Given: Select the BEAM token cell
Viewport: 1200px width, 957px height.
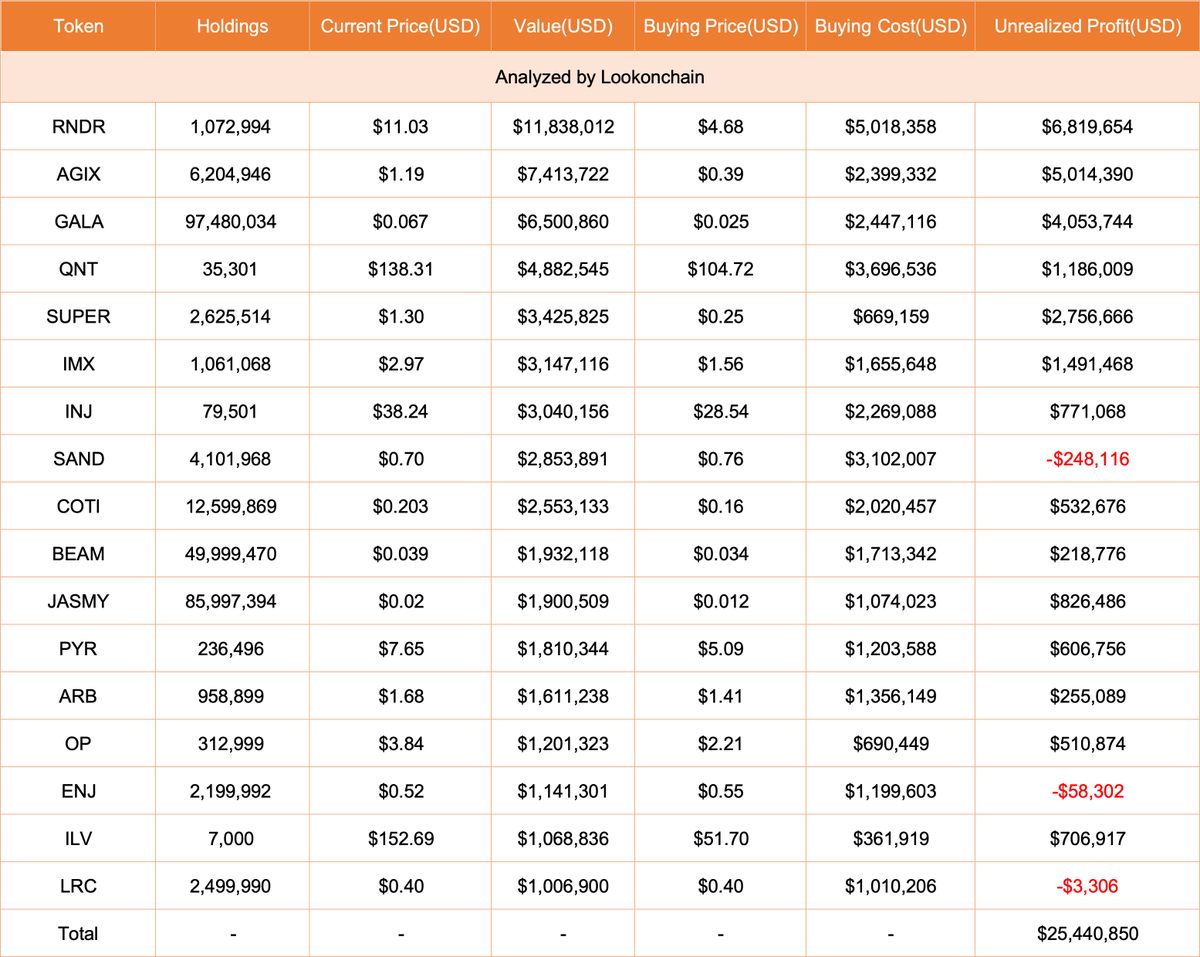Looking at the screenshot, I should coord(78,554).
